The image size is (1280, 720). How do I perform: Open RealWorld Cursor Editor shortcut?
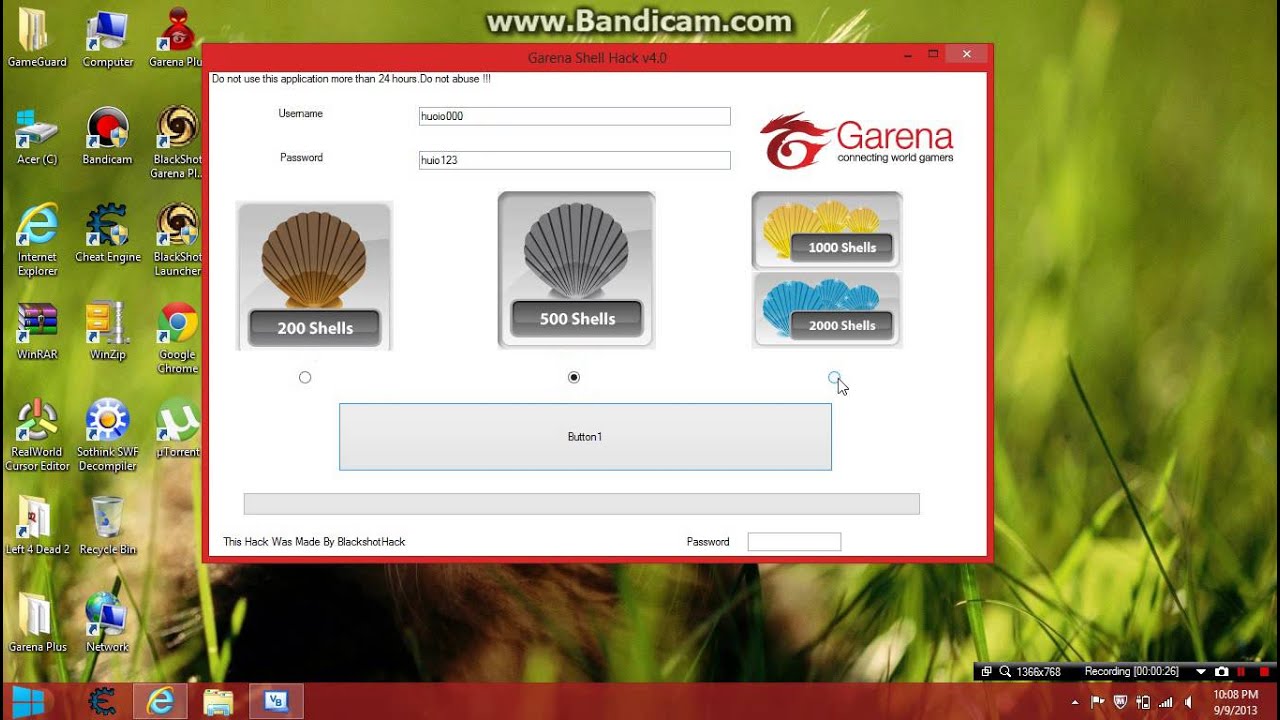click(37, 435)
